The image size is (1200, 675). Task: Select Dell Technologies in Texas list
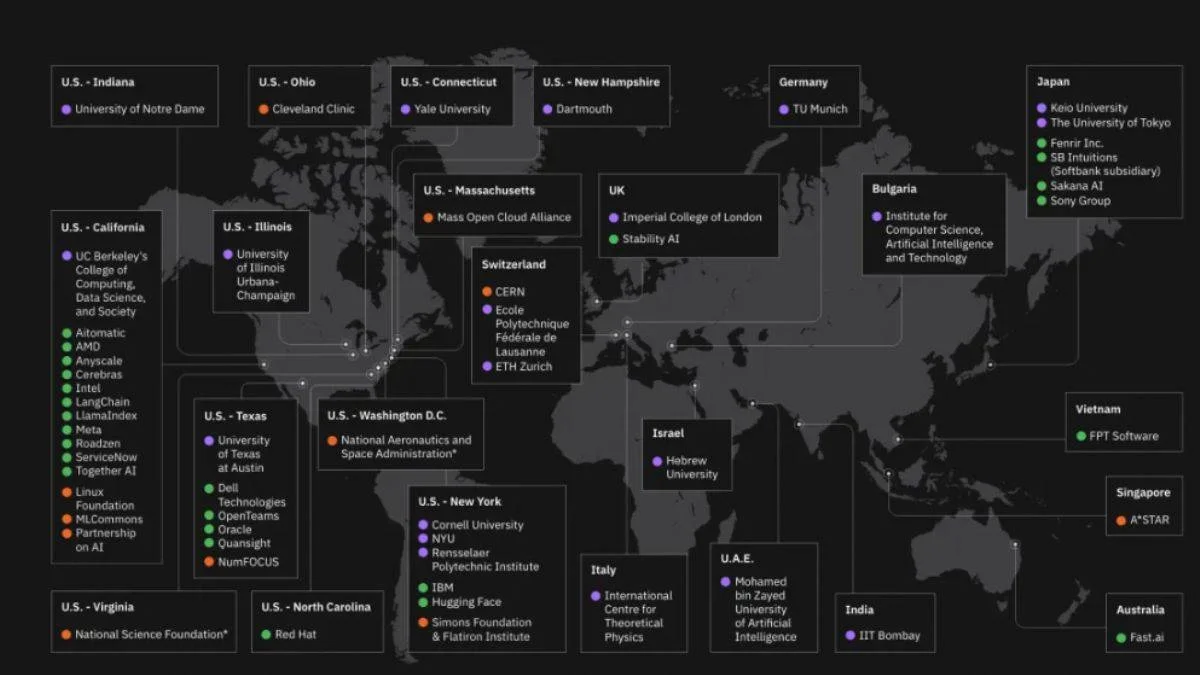coord(245,495)
